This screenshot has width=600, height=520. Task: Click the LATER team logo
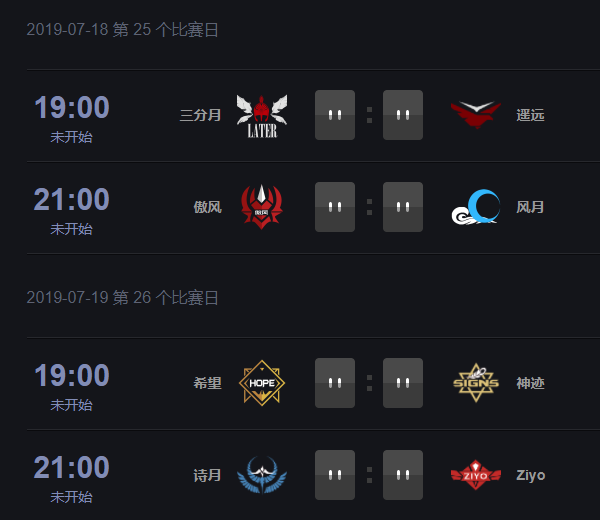click(262, 116)
